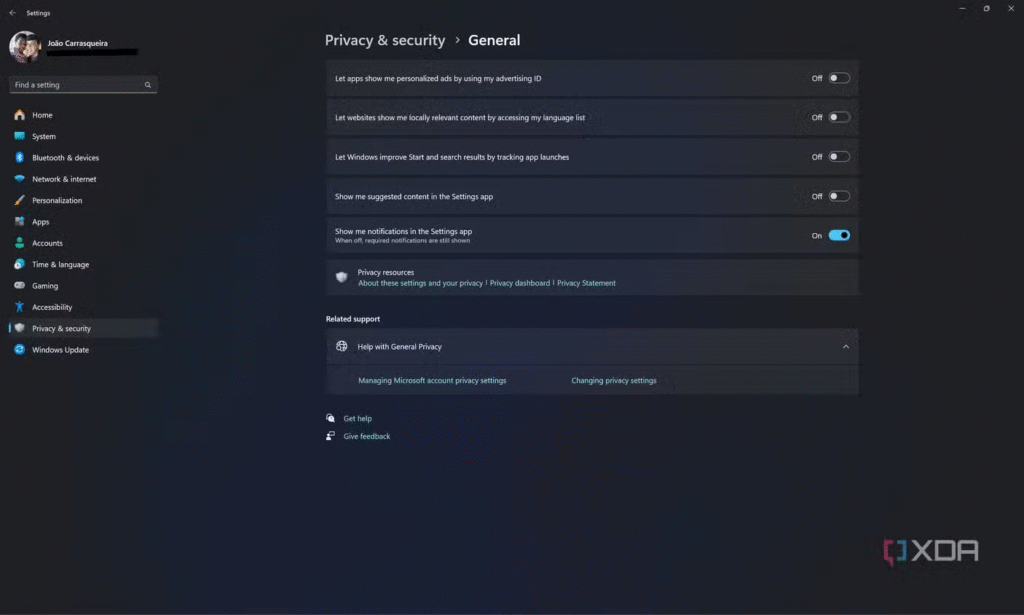Collapse the Help with General Privacy section
The height and width of the screenshot is (615, 1024).
coord(845,347)
